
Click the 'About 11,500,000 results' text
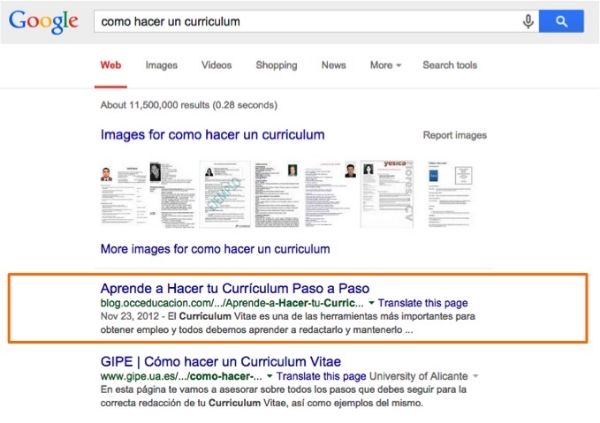[189, 105]
